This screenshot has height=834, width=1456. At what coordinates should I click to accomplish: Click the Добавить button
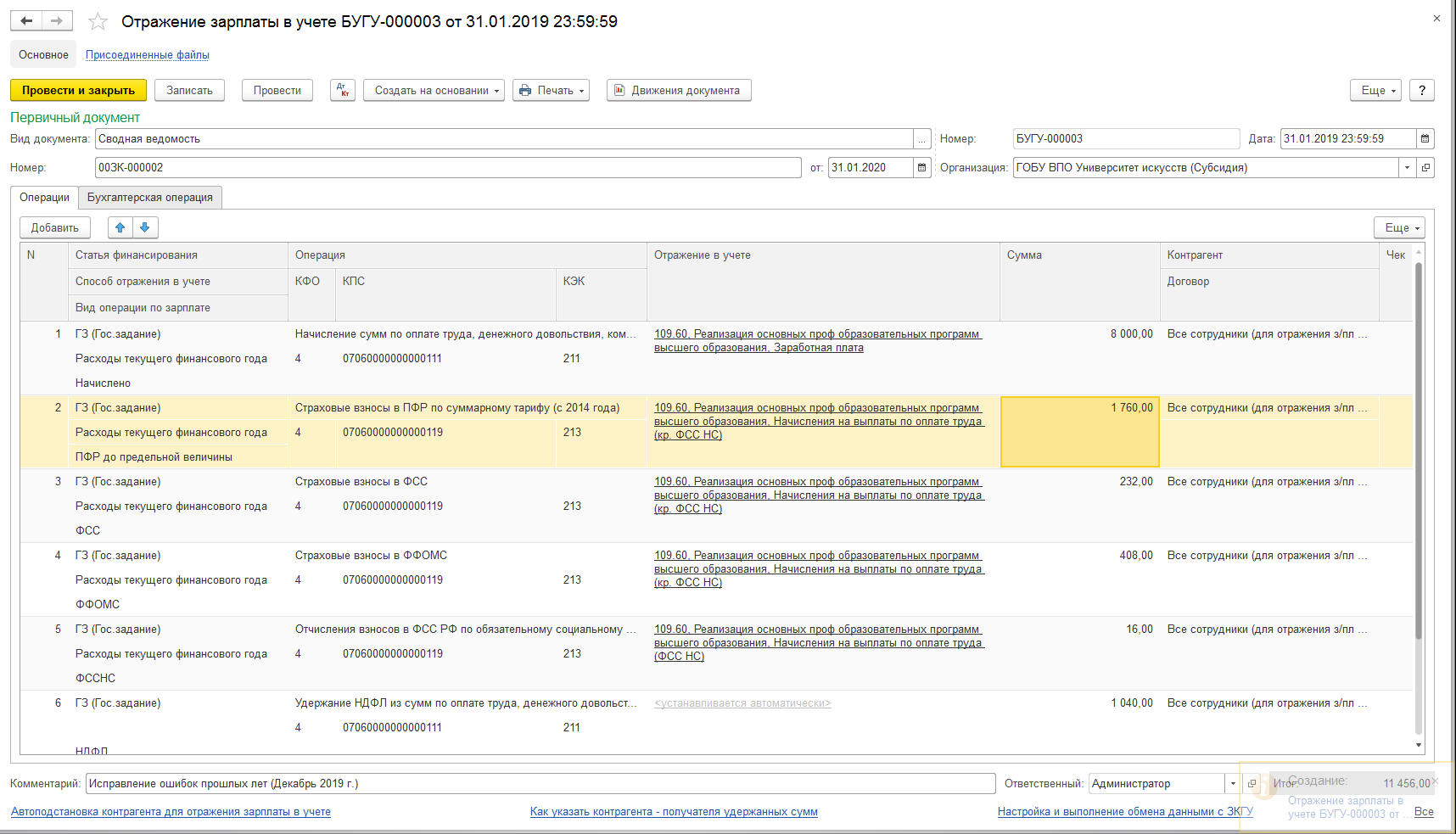click(x=55, y=227)
